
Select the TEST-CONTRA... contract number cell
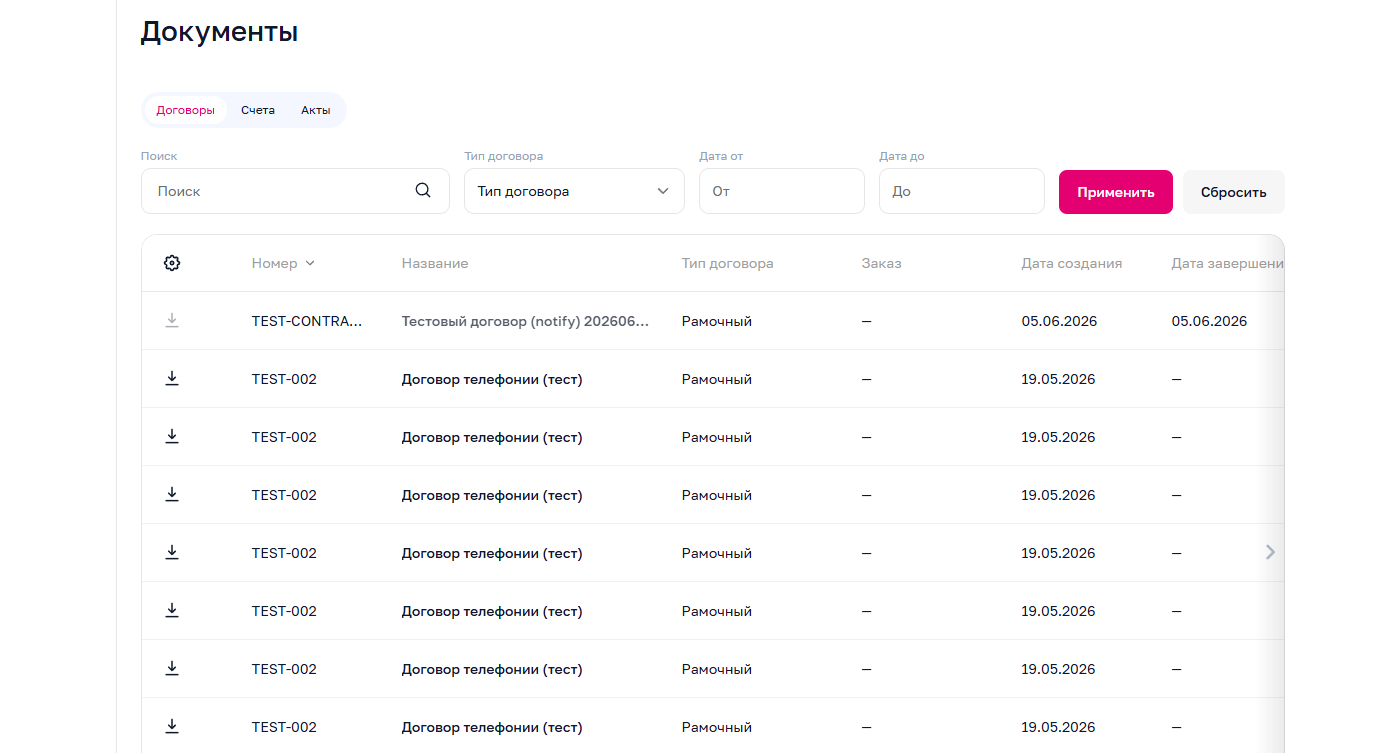click(307, 321)
